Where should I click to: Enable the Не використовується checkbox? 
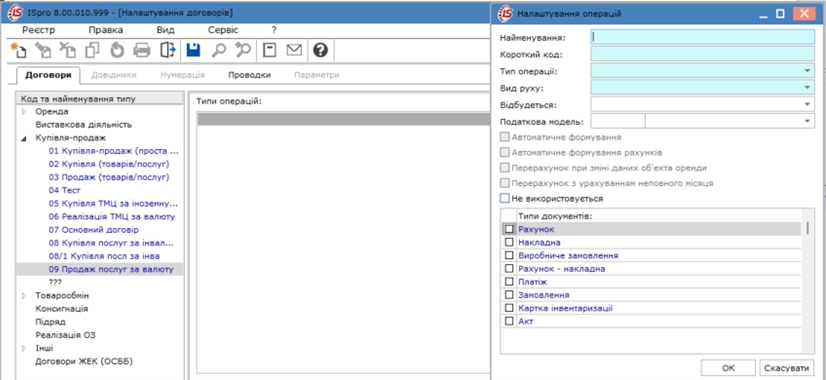(505, 199)
